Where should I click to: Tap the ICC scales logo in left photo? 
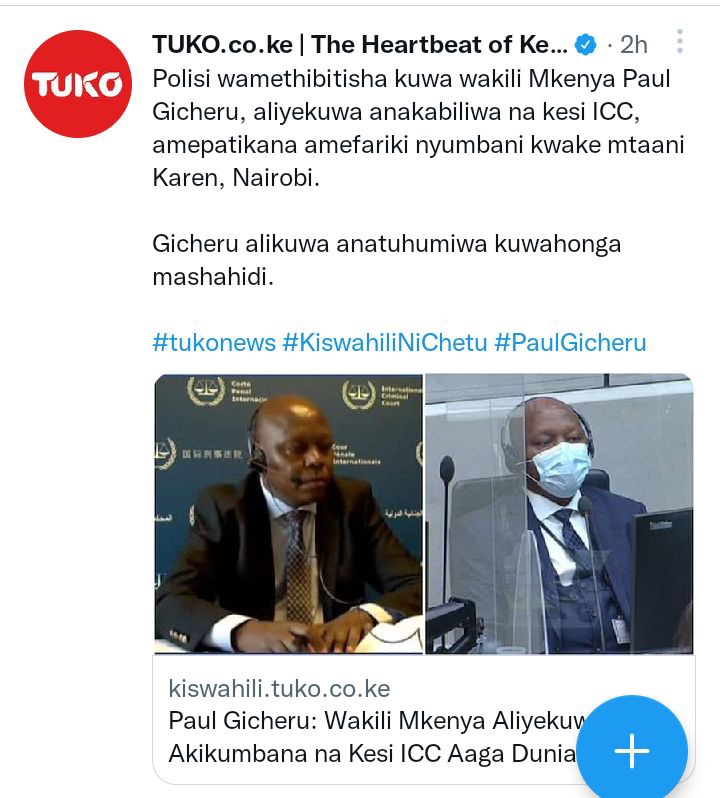point(206,391)
